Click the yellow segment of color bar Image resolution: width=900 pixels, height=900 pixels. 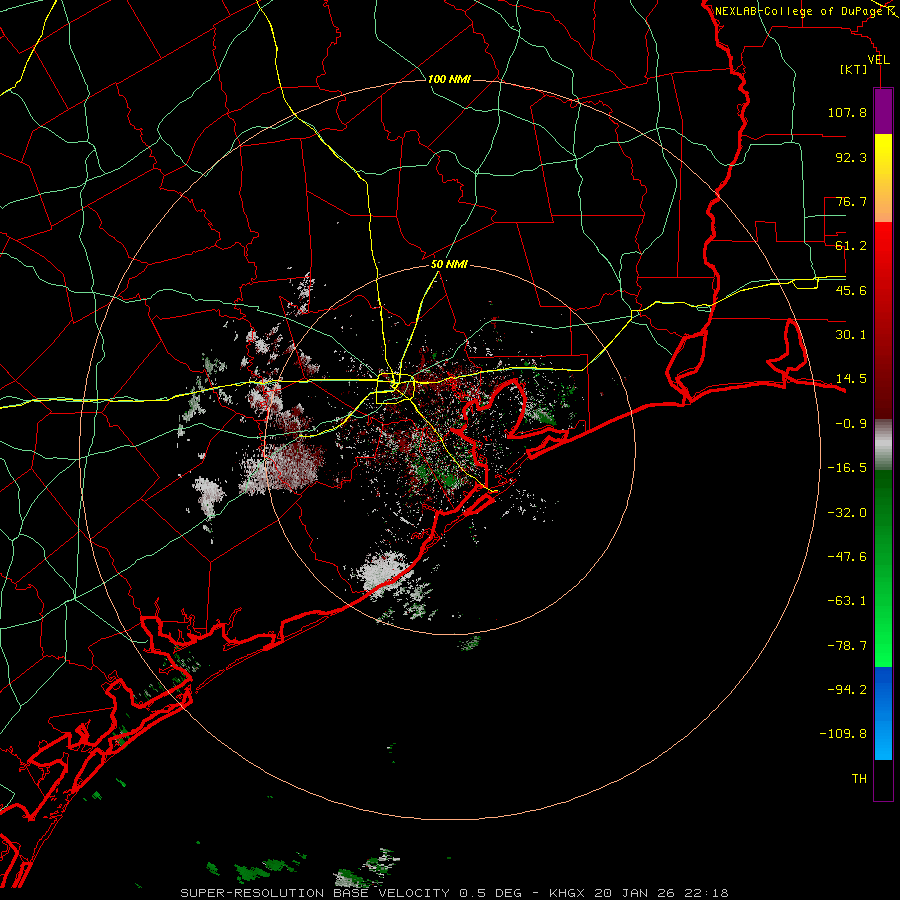pyautogui.click(x=883, y=178)
